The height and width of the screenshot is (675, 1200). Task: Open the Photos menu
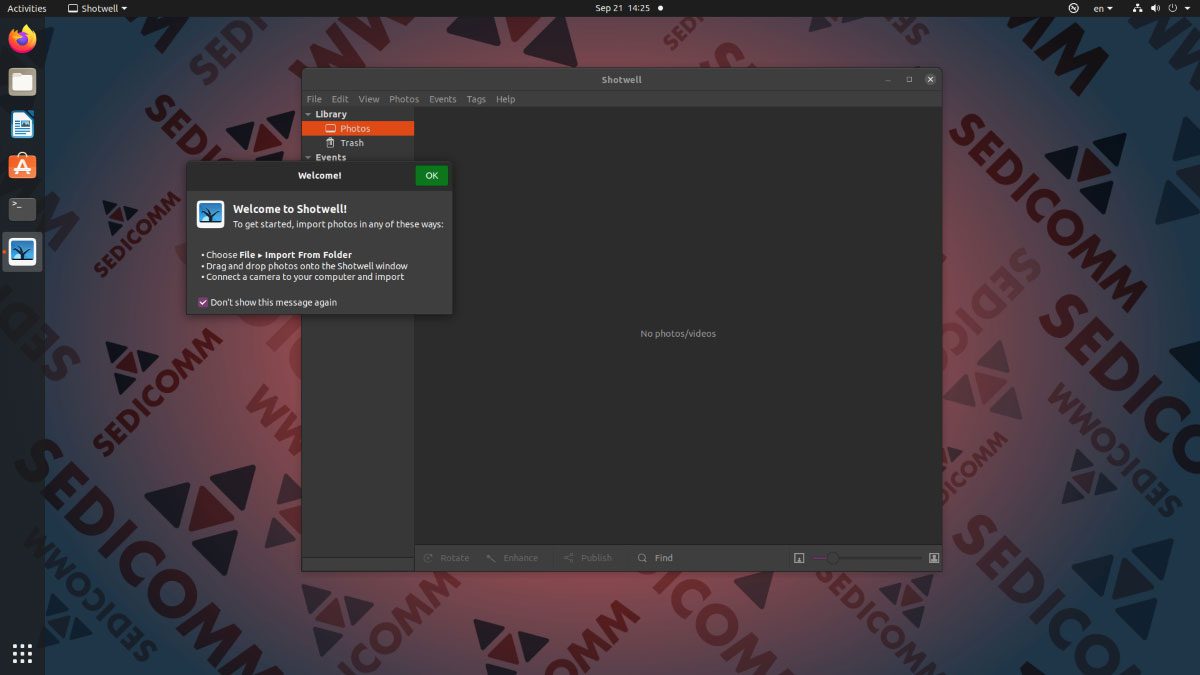point(404,99)
